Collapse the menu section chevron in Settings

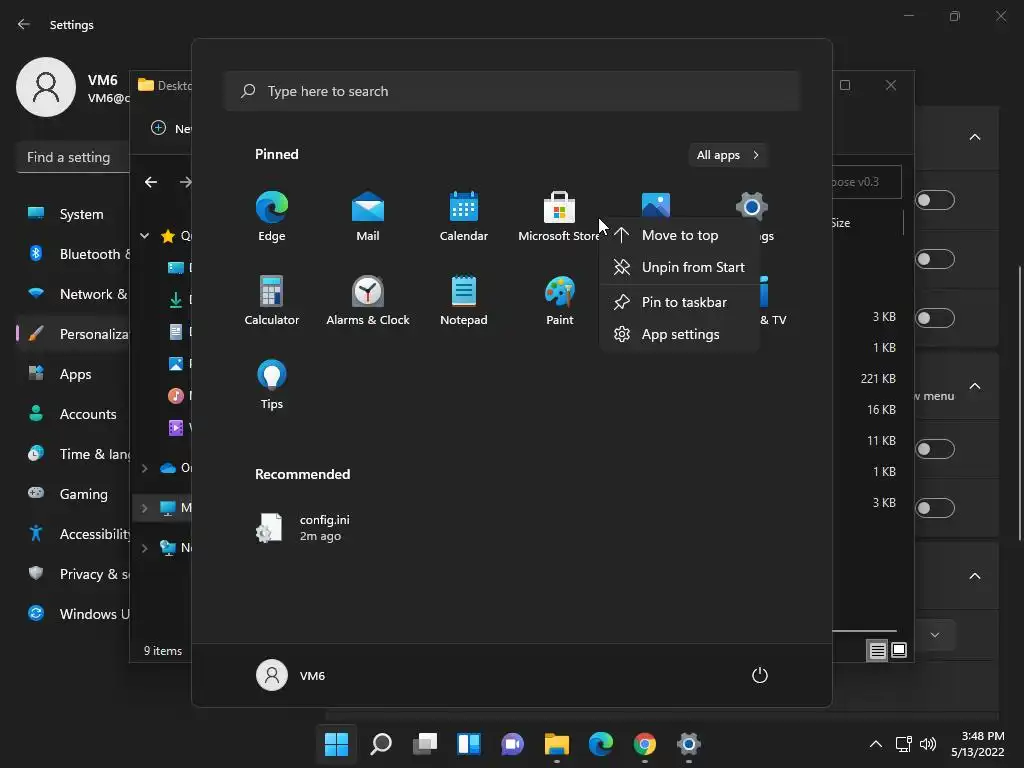click(x=975, y=386)
